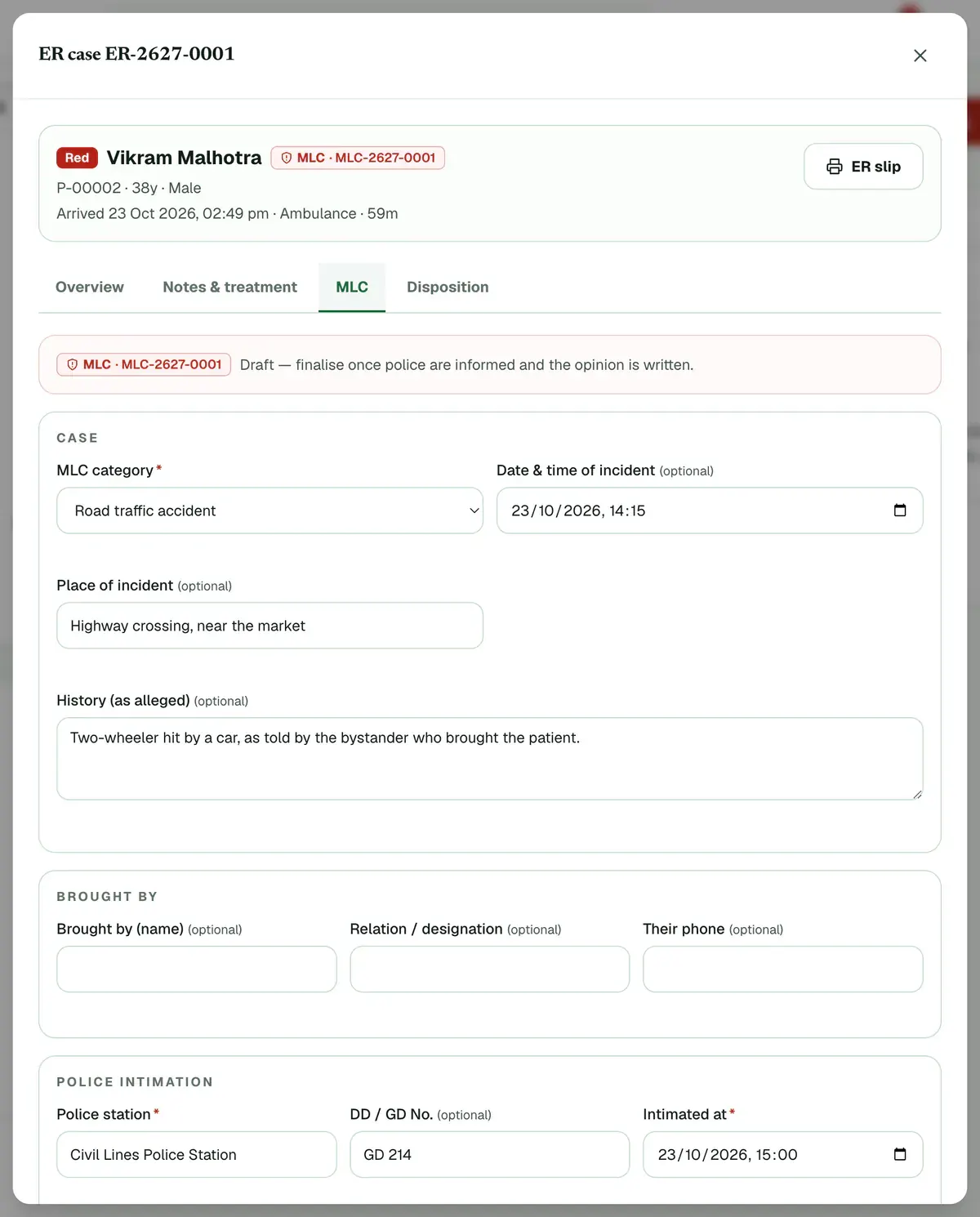Screen dimensions: 980x1217
Task: Open calendar picker for Intimated at
Action: click(x=900, y=1154)
